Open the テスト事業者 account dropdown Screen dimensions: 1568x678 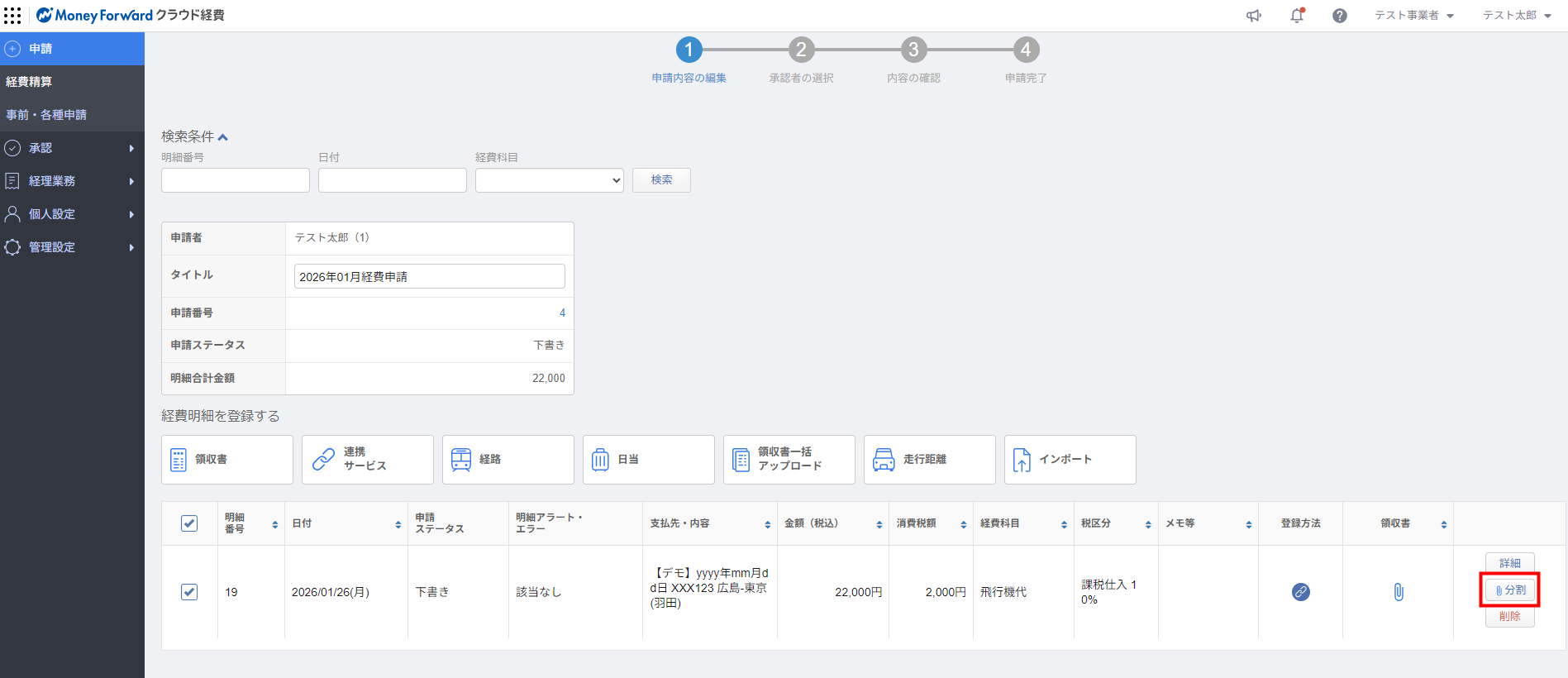coord(1413,16)
